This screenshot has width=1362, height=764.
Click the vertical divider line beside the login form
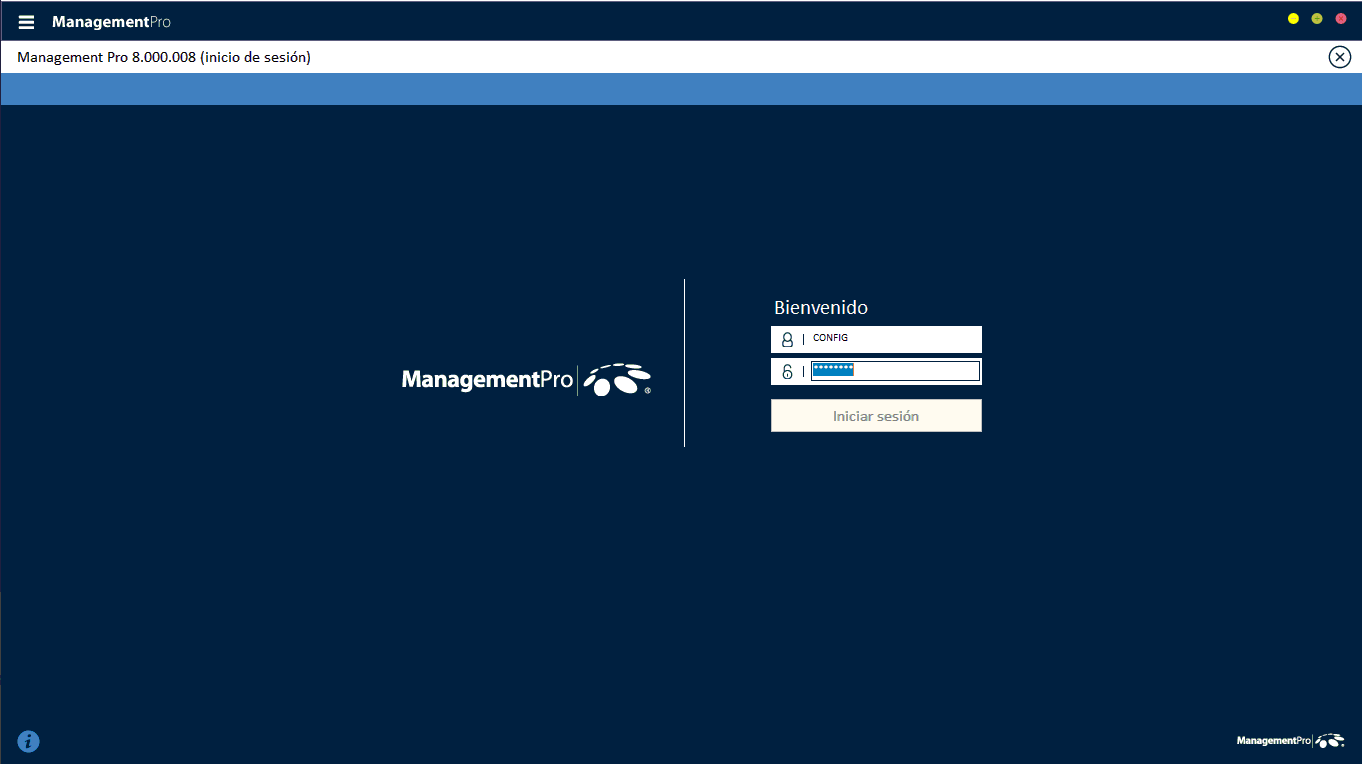click(x=685, y=362)
